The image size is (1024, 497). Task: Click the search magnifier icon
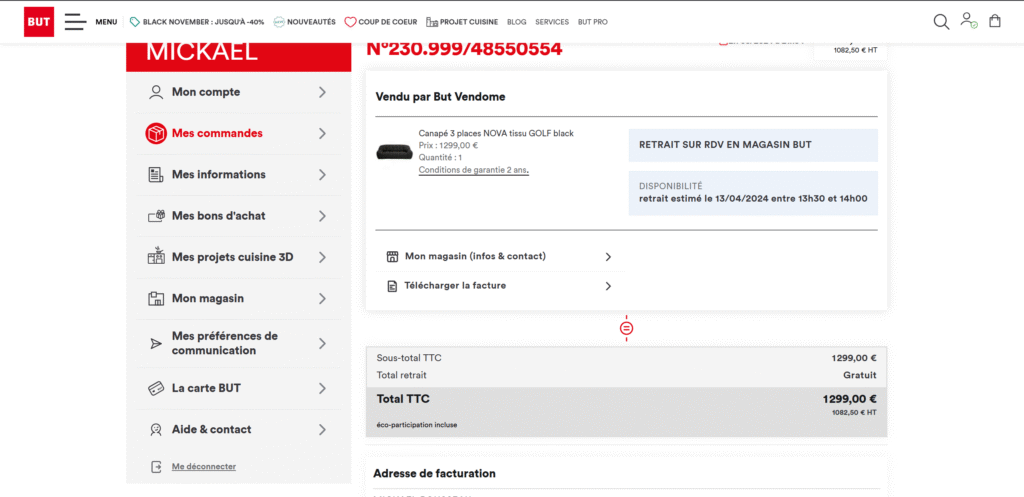click(941, 21)
